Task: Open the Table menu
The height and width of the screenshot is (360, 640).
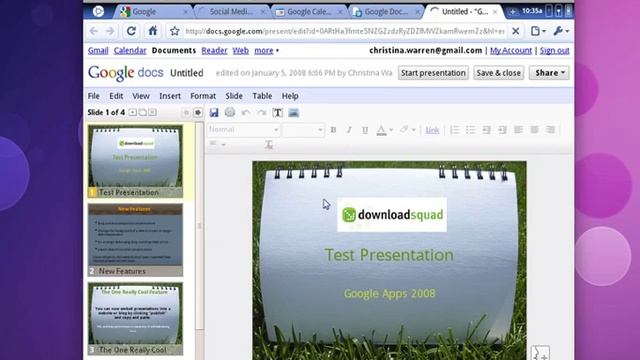Action: (x=262, y=96)
